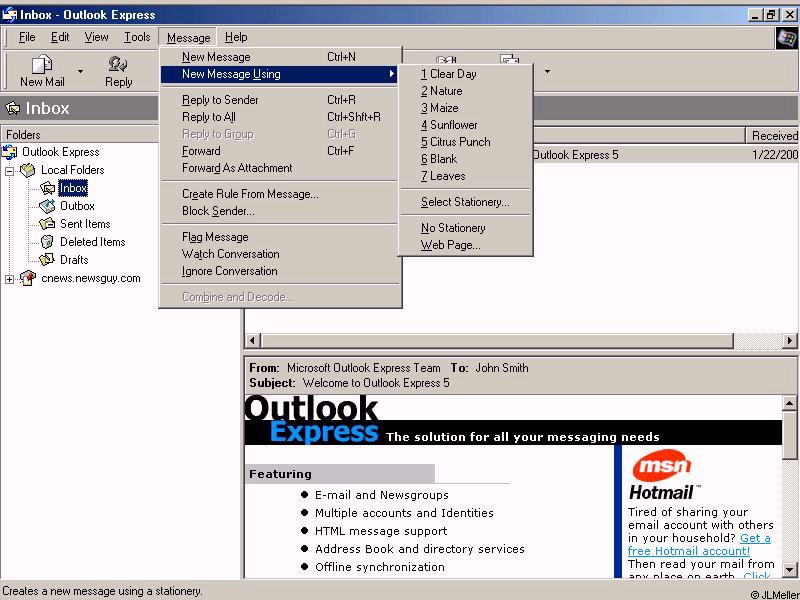Screen dimensions: 800x600
Task: Click Select Stationery... in the submenu
Action: click(x=464, y=202)
